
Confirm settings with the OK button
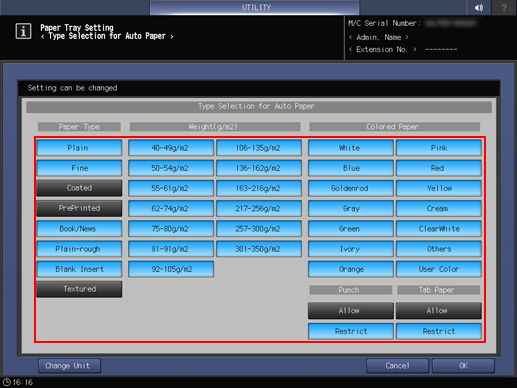(463, 366)
